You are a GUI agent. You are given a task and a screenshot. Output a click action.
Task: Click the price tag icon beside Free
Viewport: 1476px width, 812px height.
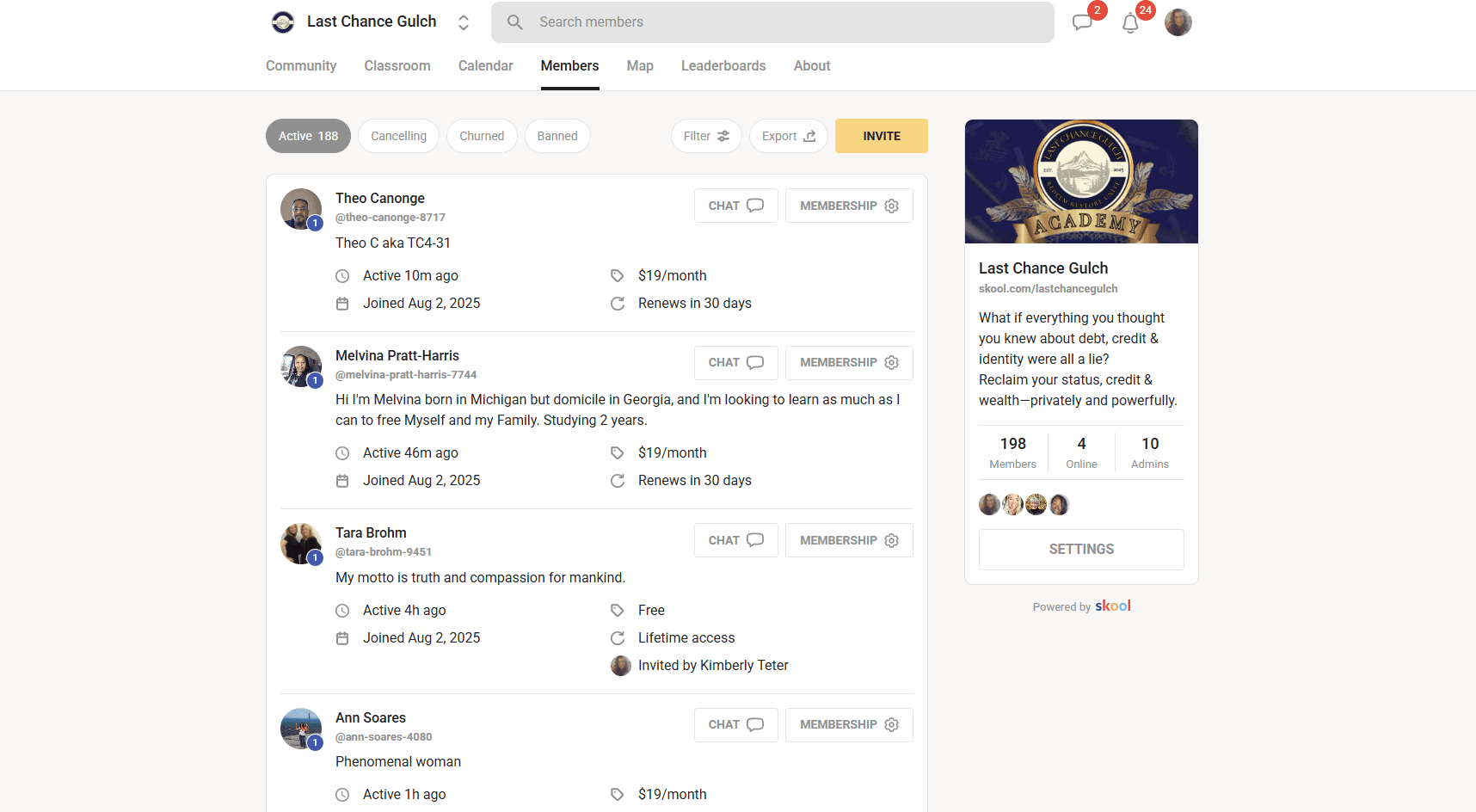618,611
